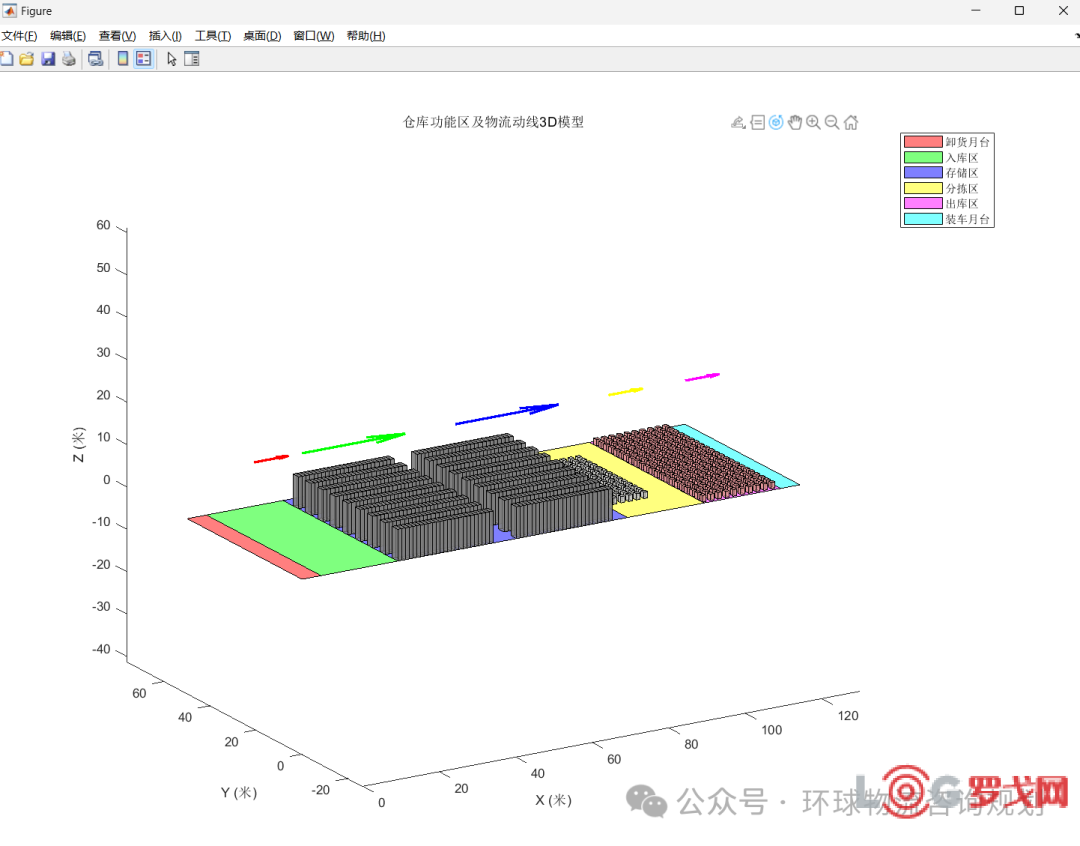Click the 存储区 legend label
The width and height of the screenshot is (1080, 846).
click(x=961, y=173)
